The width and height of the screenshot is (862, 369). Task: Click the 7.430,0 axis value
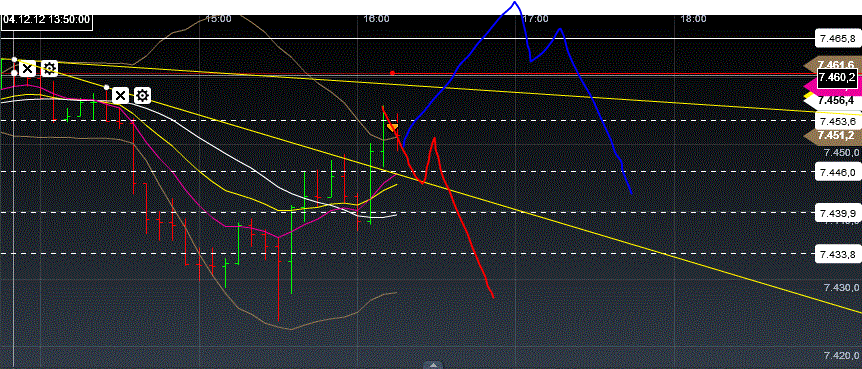(841, 288)
